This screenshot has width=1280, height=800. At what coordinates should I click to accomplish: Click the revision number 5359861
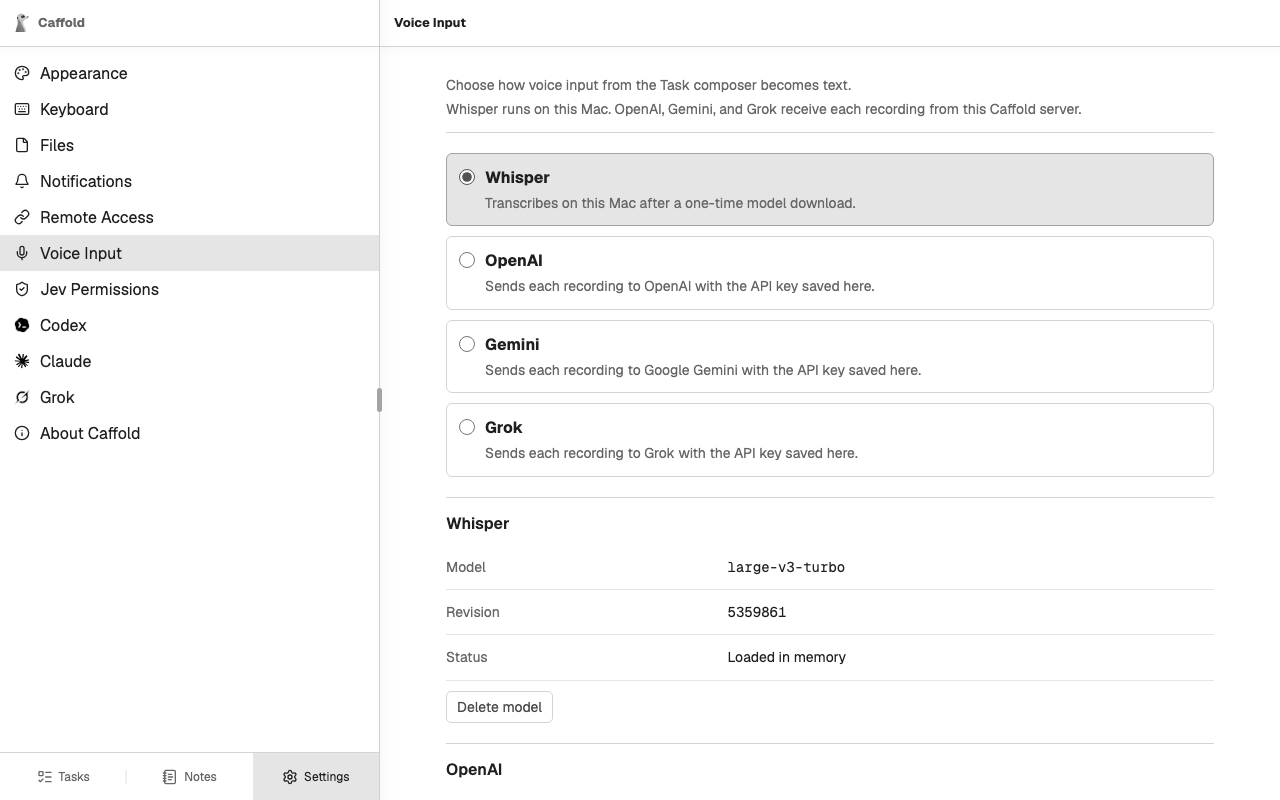point(757,612)
